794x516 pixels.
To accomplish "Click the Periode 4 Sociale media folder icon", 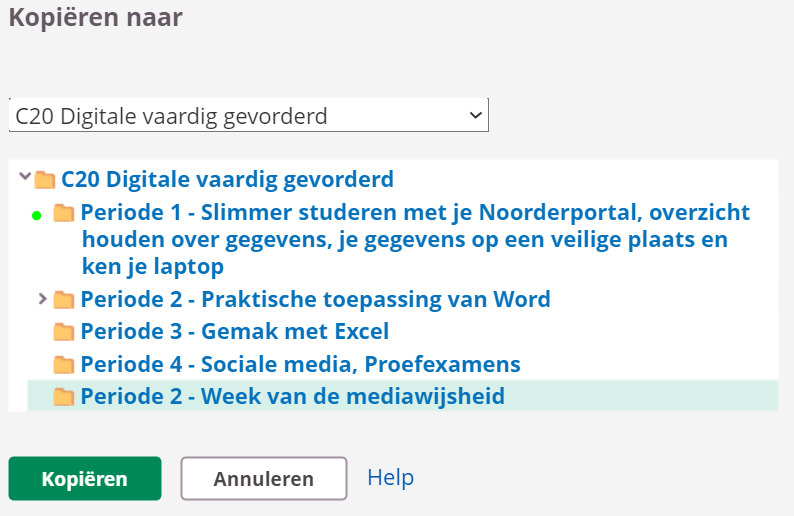I will [64, 364].
